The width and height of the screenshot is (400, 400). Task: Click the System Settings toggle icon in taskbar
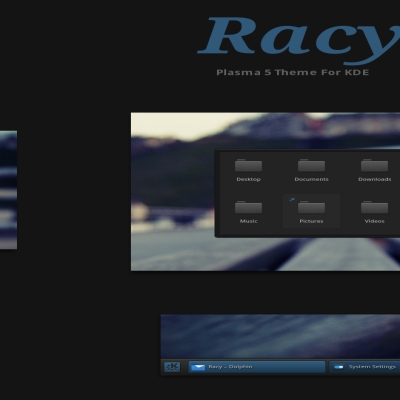coord(339,367)
